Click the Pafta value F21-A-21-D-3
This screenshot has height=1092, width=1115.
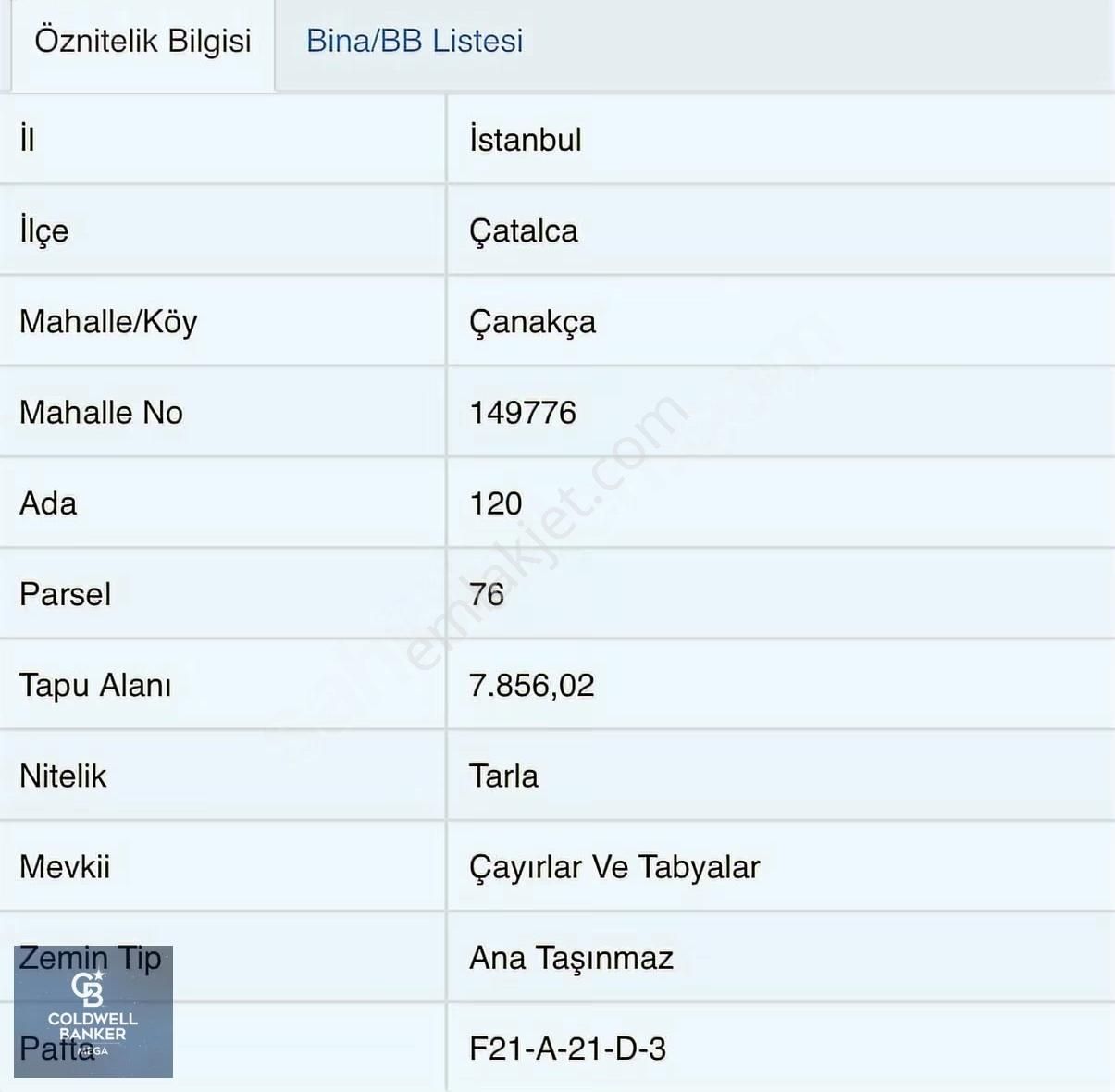567,1049
